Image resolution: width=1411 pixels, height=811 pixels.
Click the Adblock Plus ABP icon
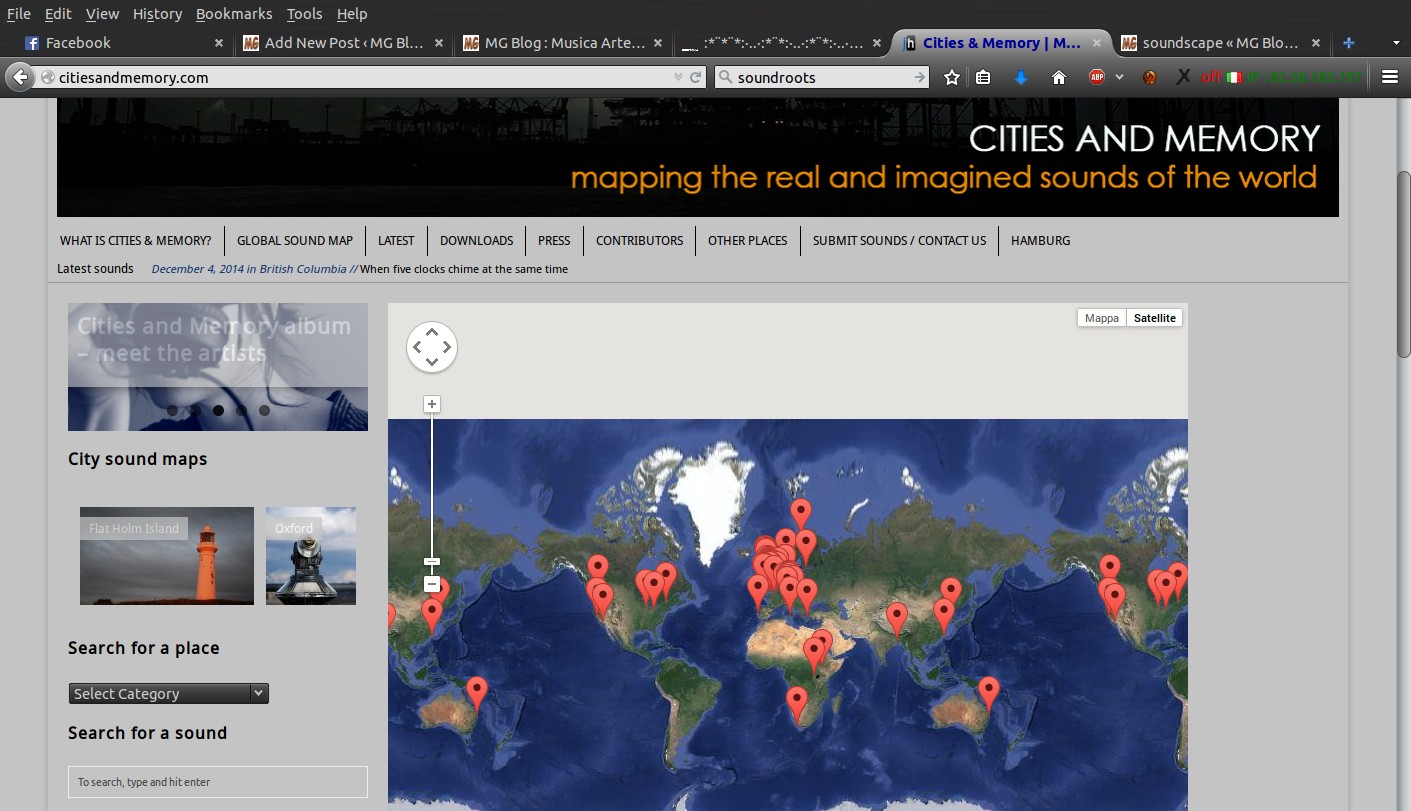1097,77
